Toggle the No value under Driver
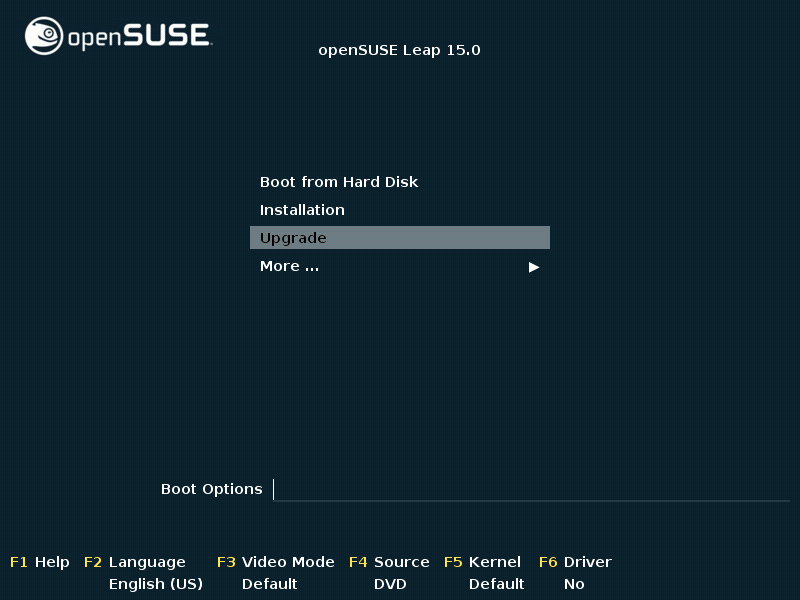 pyautogui.click(x=574, y=584)
